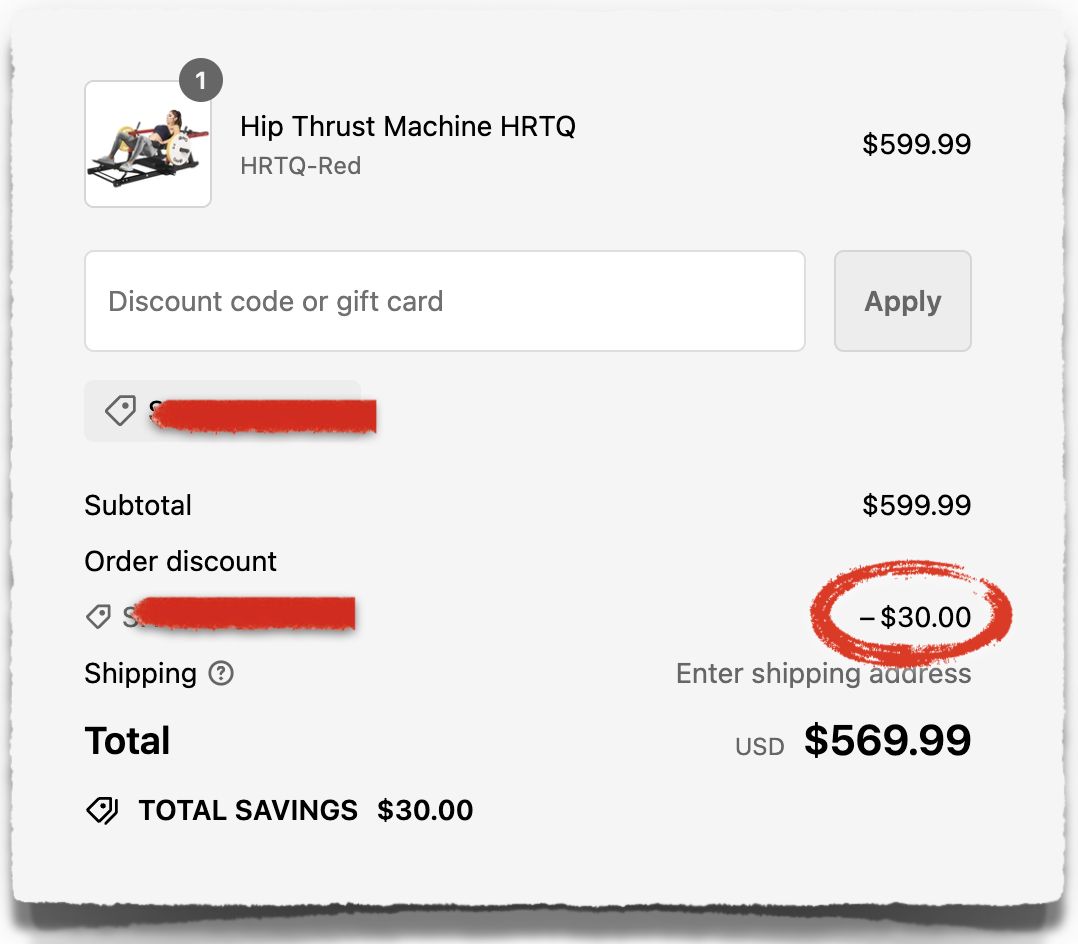The image size is (1078, 944).
Task: Click the $569.99 total amount
Action: coord(887,740)
